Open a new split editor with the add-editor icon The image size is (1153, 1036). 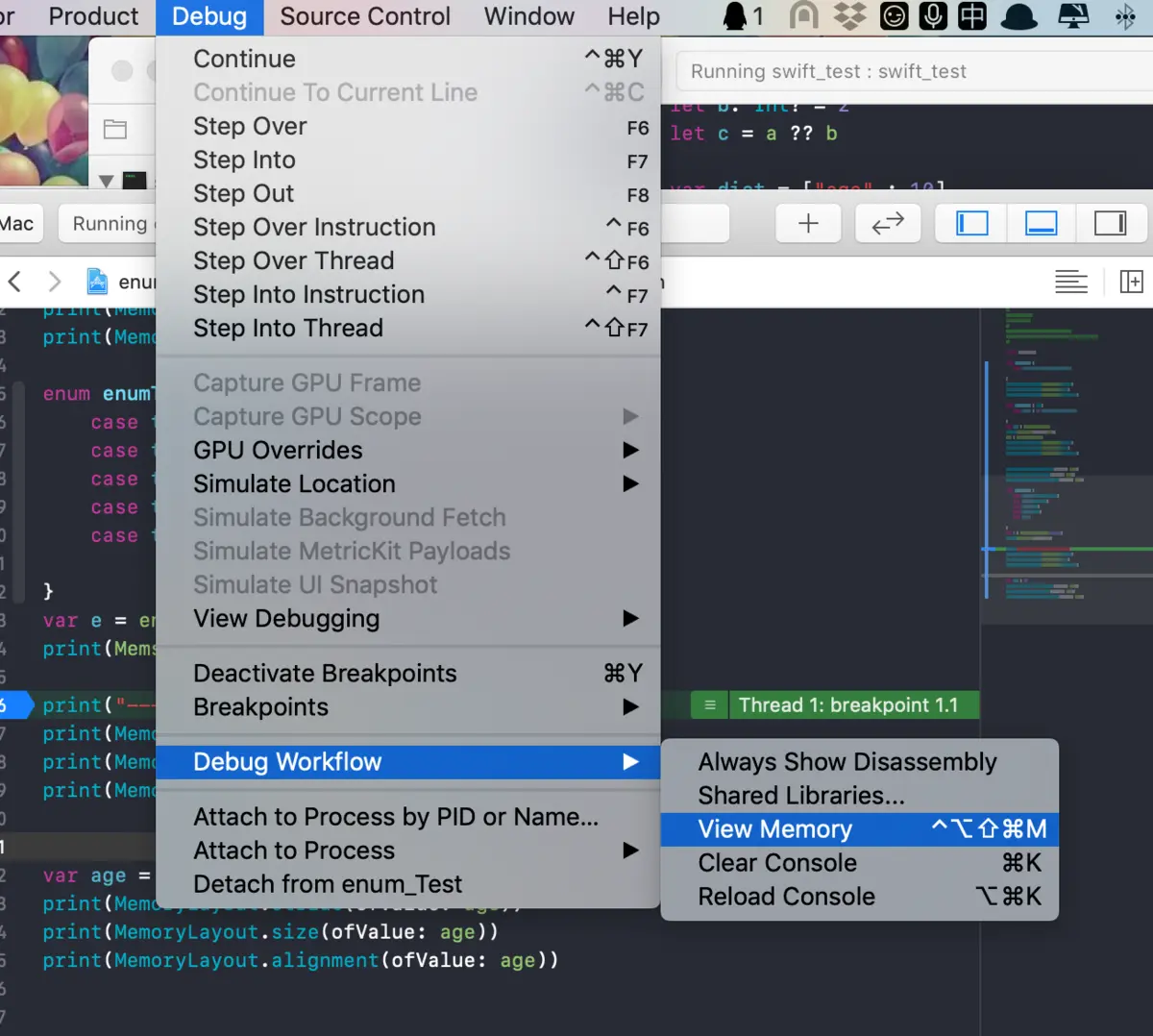(x=1132, y=281)
